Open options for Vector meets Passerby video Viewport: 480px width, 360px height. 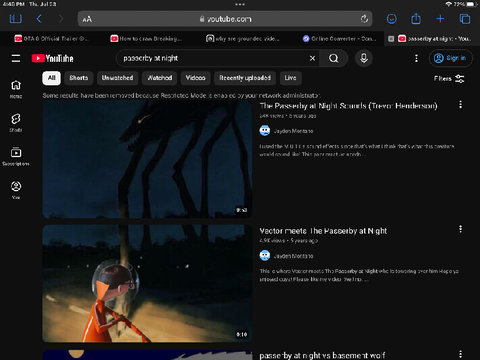coord(460,229)
